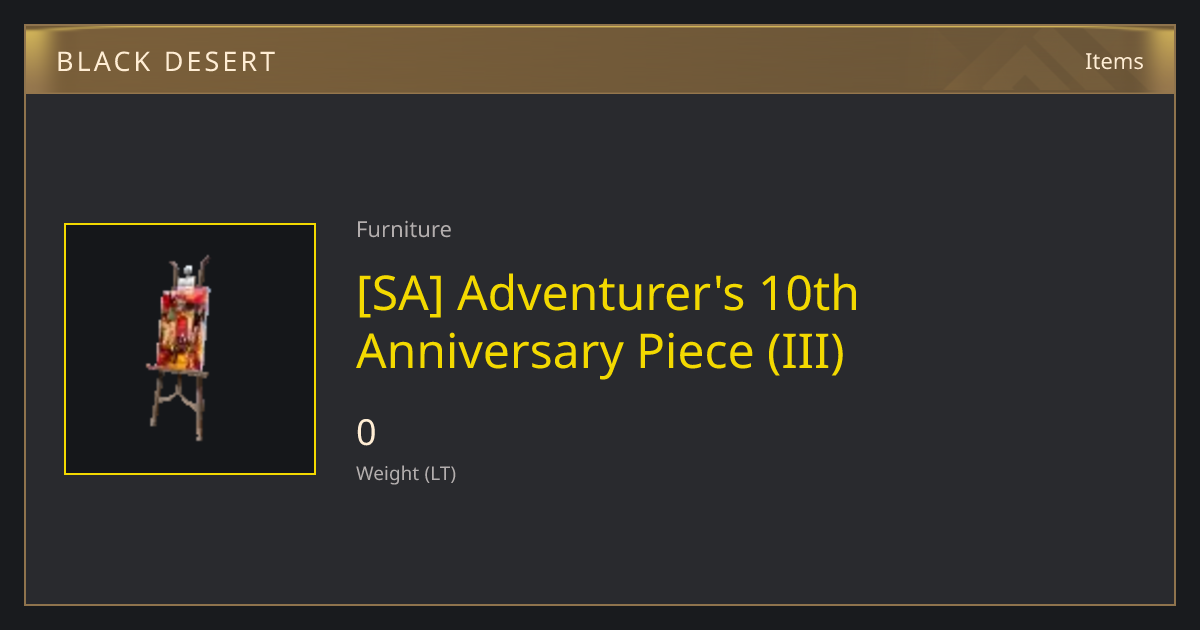The image size is (1200, 630).
Task: Open the Items link in header
Action: coord(1114,61)
